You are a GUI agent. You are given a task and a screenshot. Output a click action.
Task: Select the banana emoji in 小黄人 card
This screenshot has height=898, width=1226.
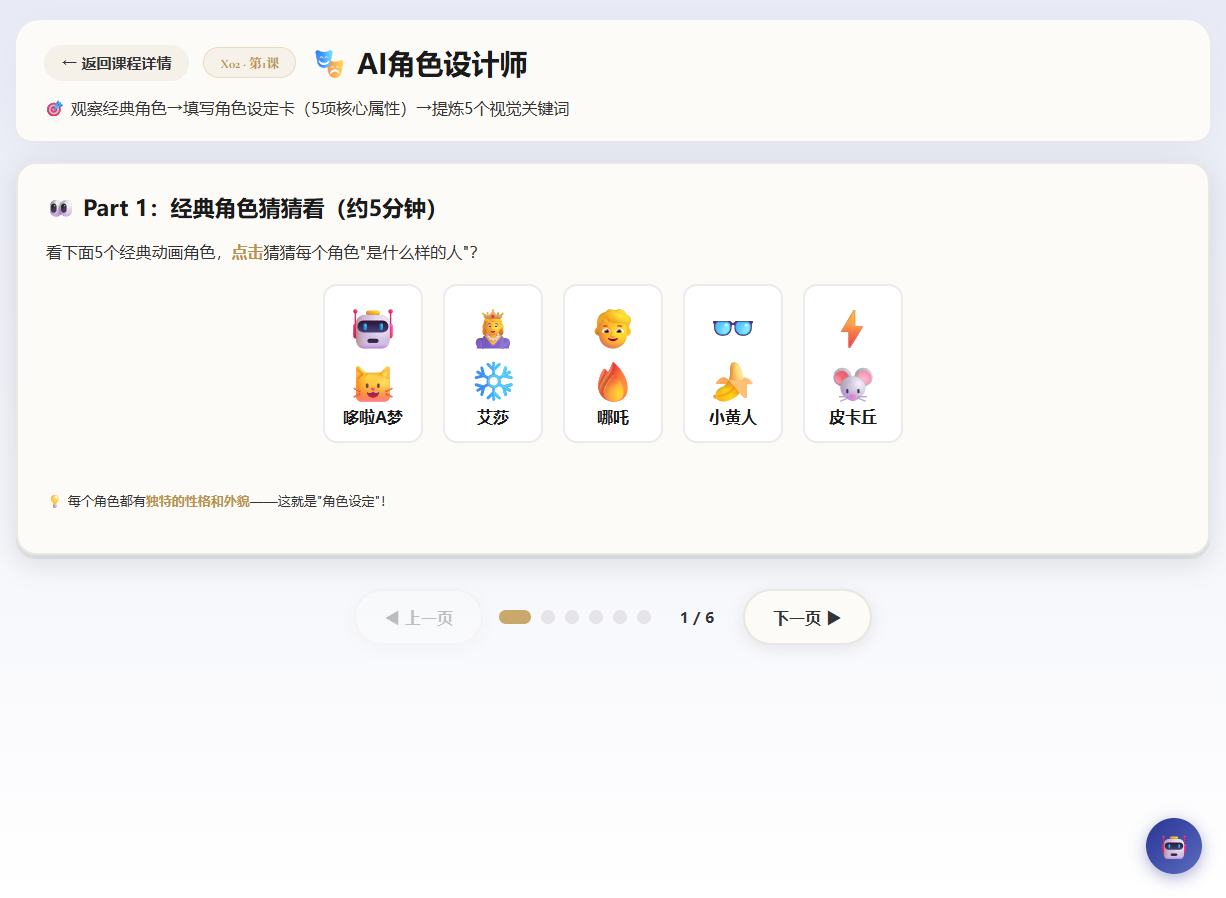(x=733, y=382)
